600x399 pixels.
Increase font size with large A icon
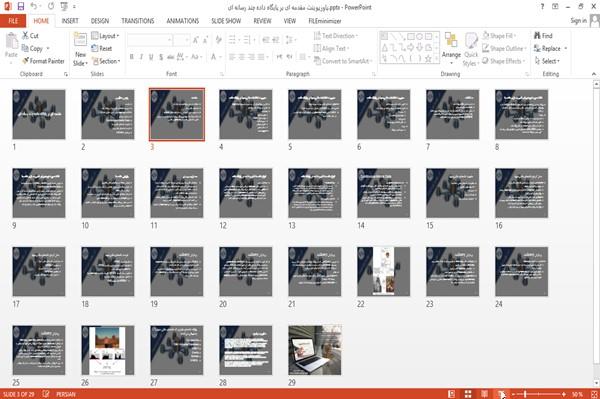click(x=196, y=39)
